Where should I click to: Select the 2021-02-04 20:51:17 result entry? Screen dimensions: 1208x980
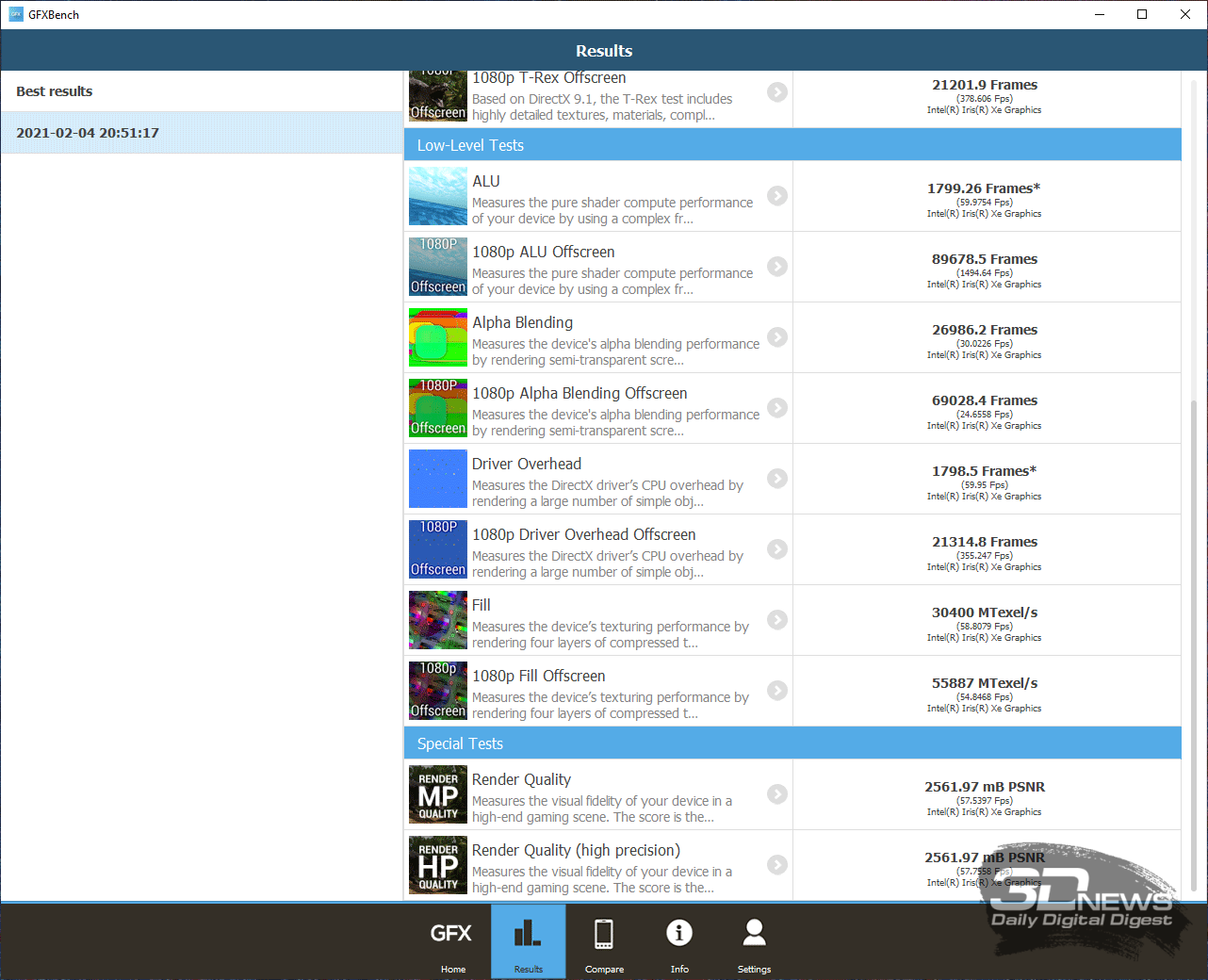tap(202, 133)
